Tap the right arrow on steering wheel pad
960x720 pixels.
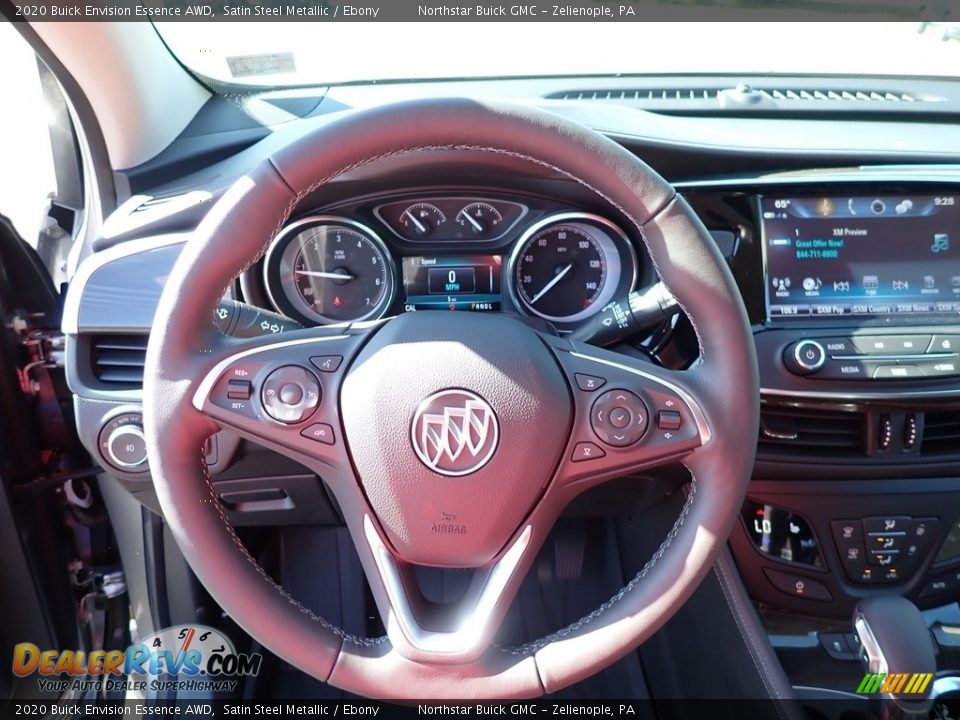point(640,419)
